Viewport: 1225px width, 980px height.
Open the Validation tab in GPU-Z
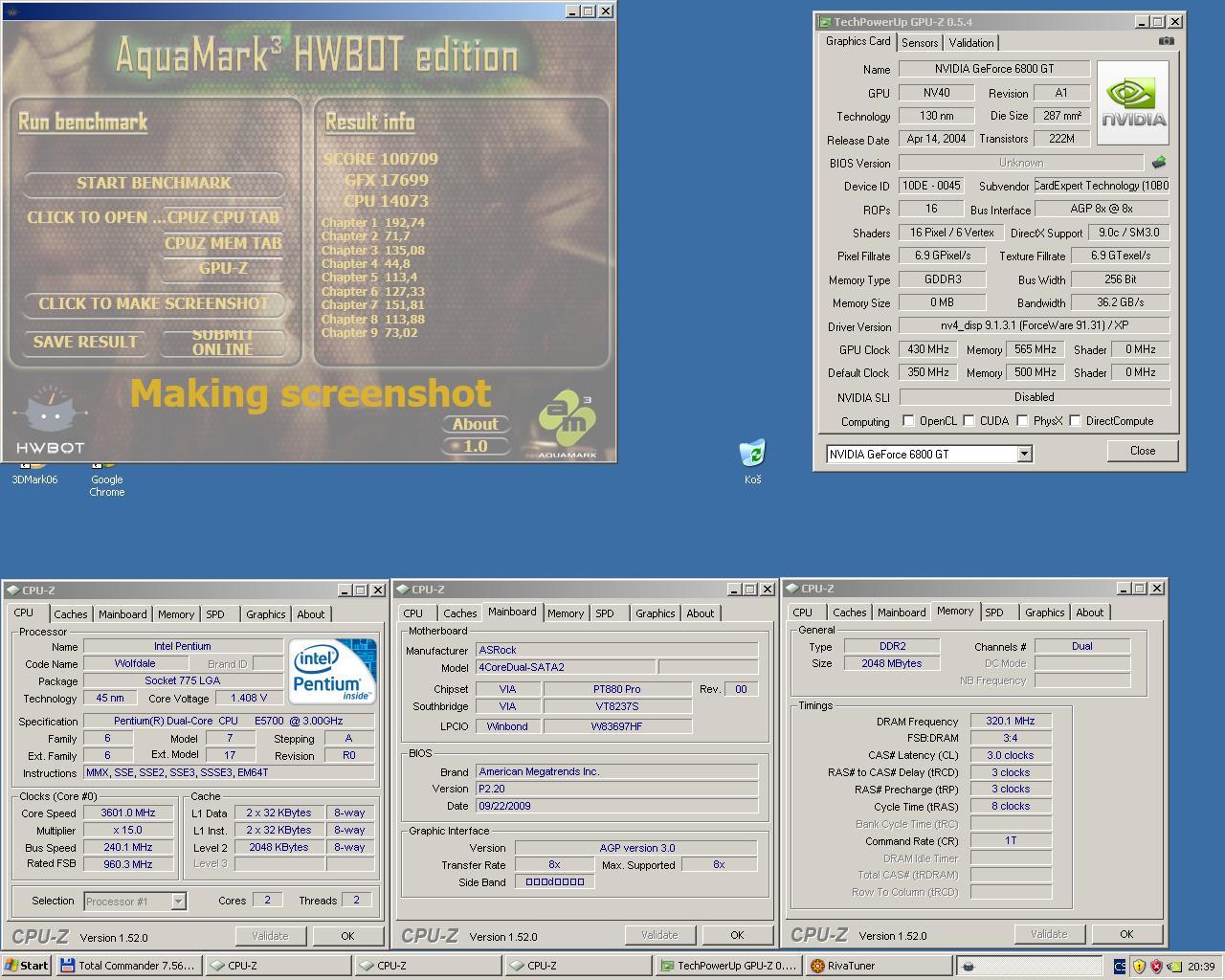(x=971, y=42)
